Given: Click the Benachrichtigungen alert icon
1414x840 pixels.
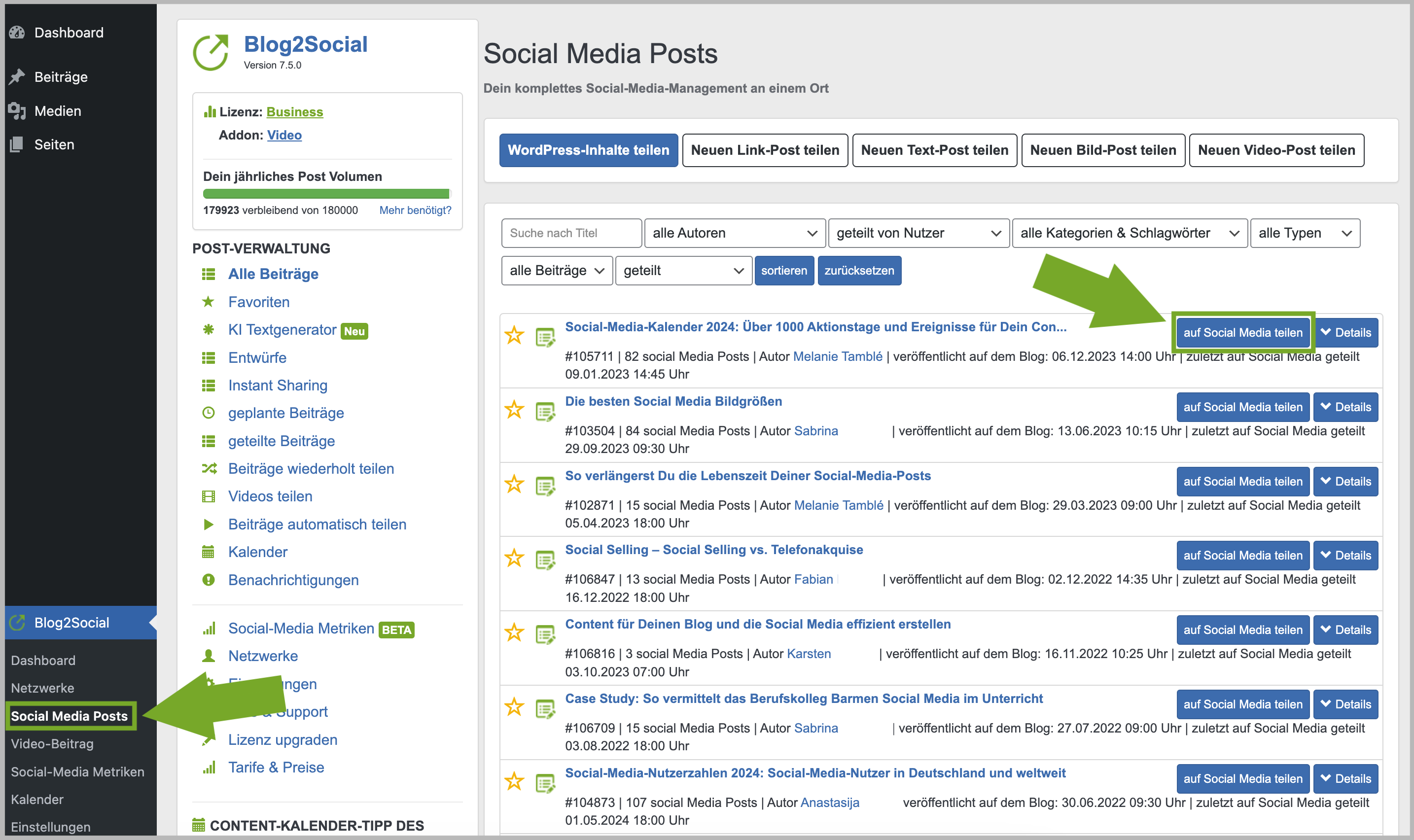Looking at the screenshot, I should 209,580.
